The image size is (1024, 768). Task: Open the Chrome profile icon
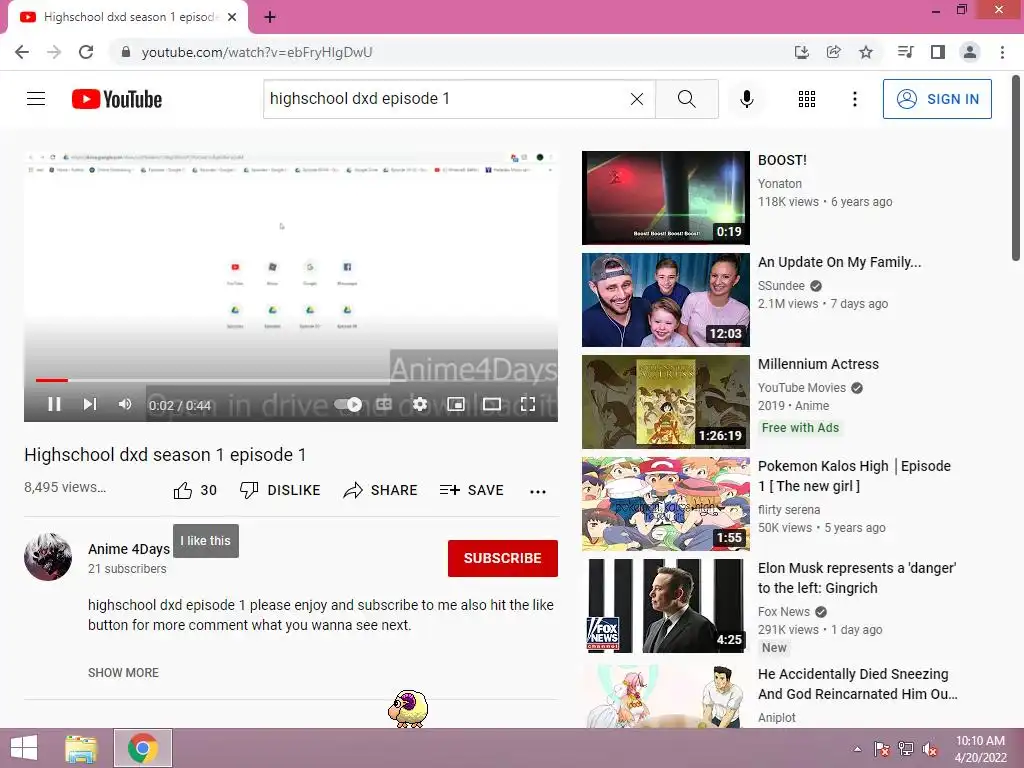970,52
